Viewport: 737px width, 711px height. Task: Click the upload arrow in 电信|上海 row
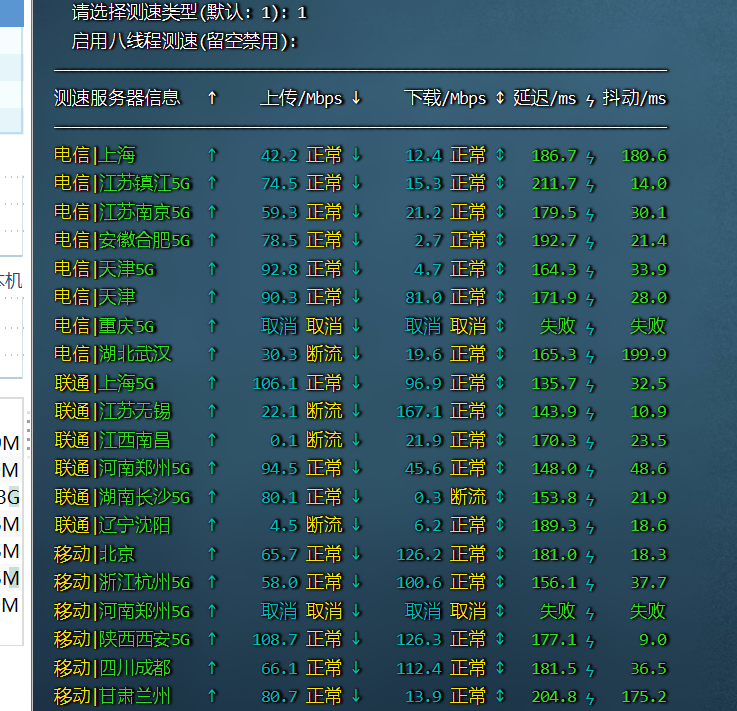211,155
